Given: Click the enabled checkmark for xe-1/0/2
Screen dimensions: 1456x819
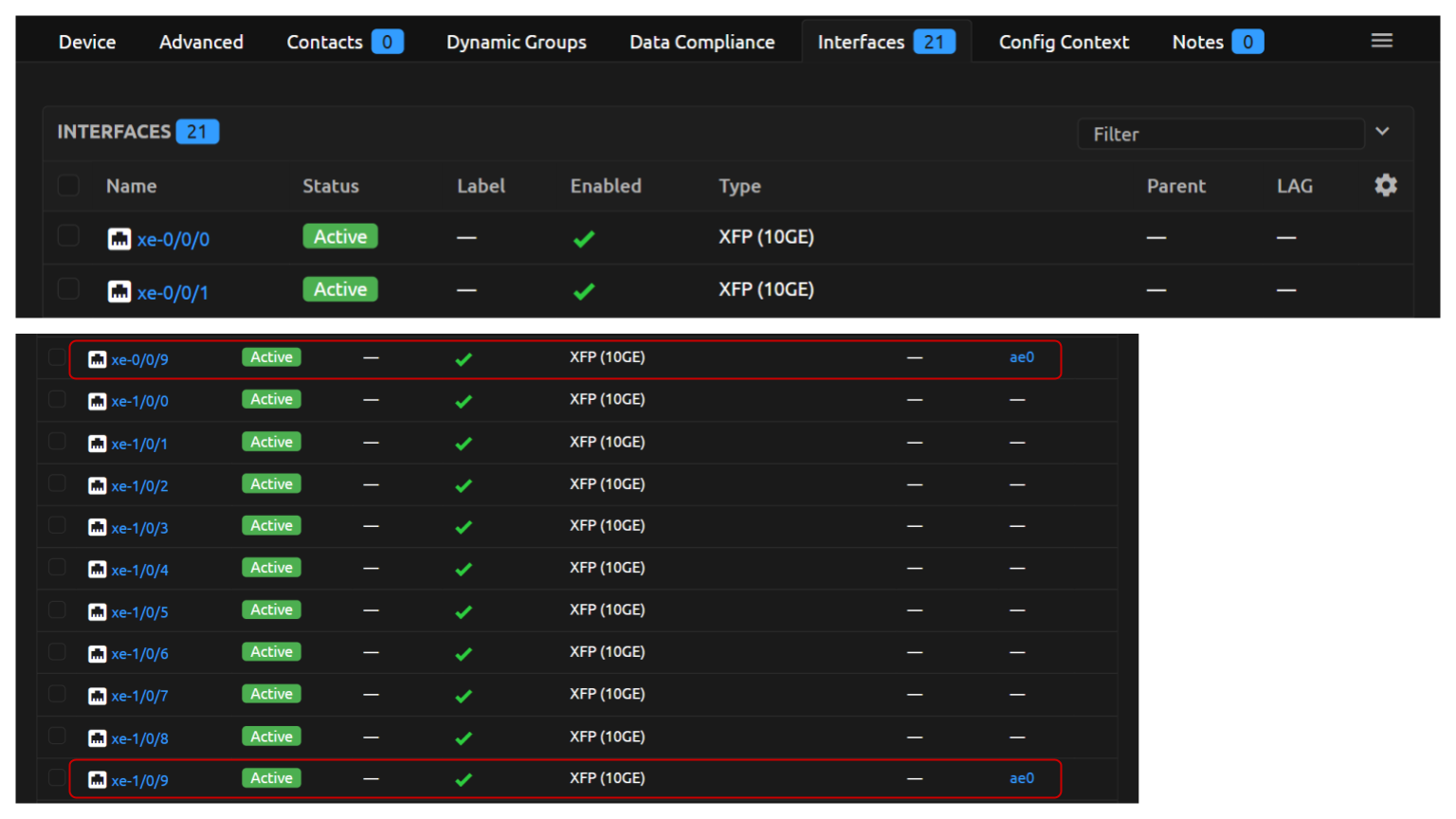Looking at the screenshot, I should [x=464, y=485].
